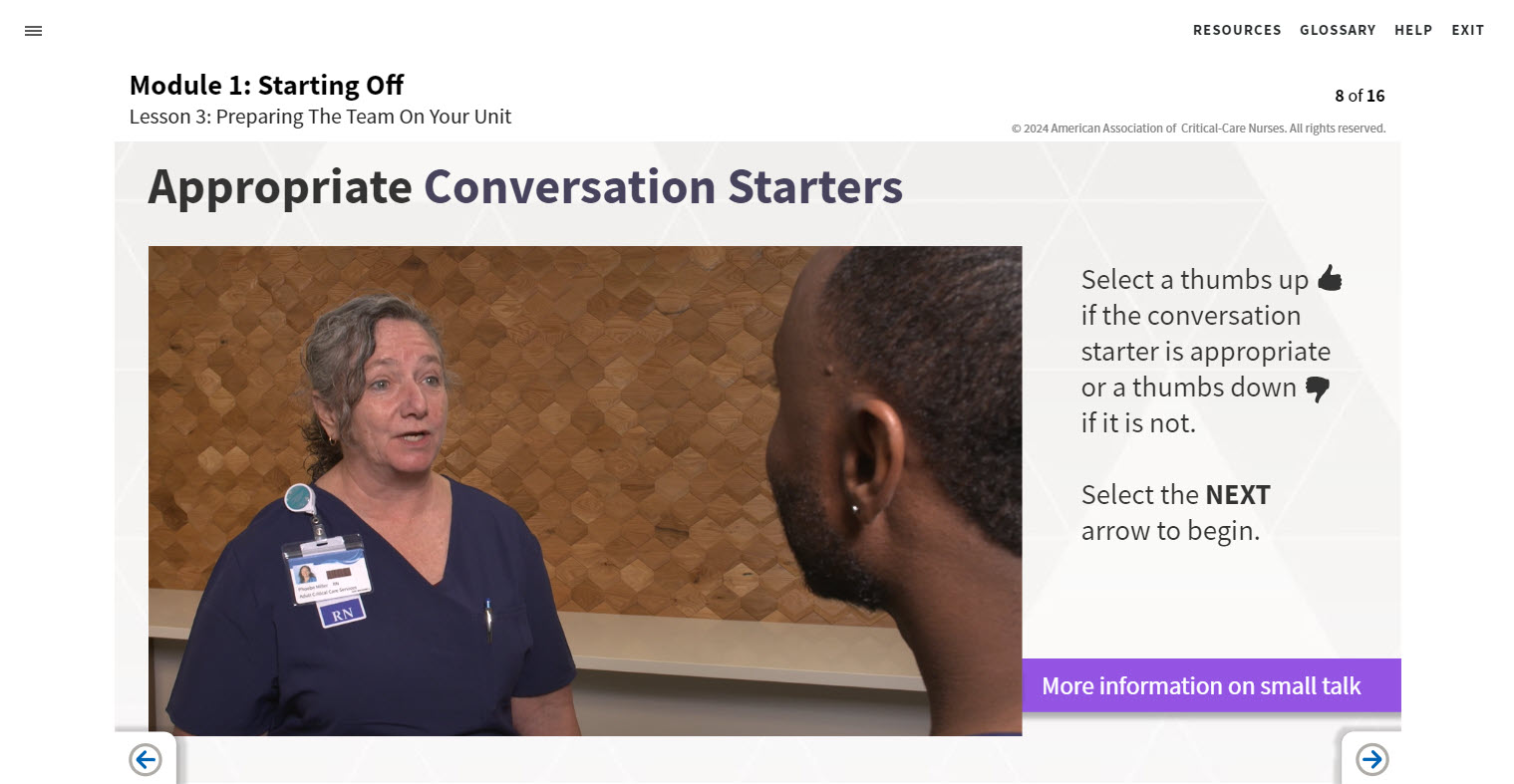Click the thumbs up icon in instructions
Screen dimensions: 1514x784
[1330, 278]
